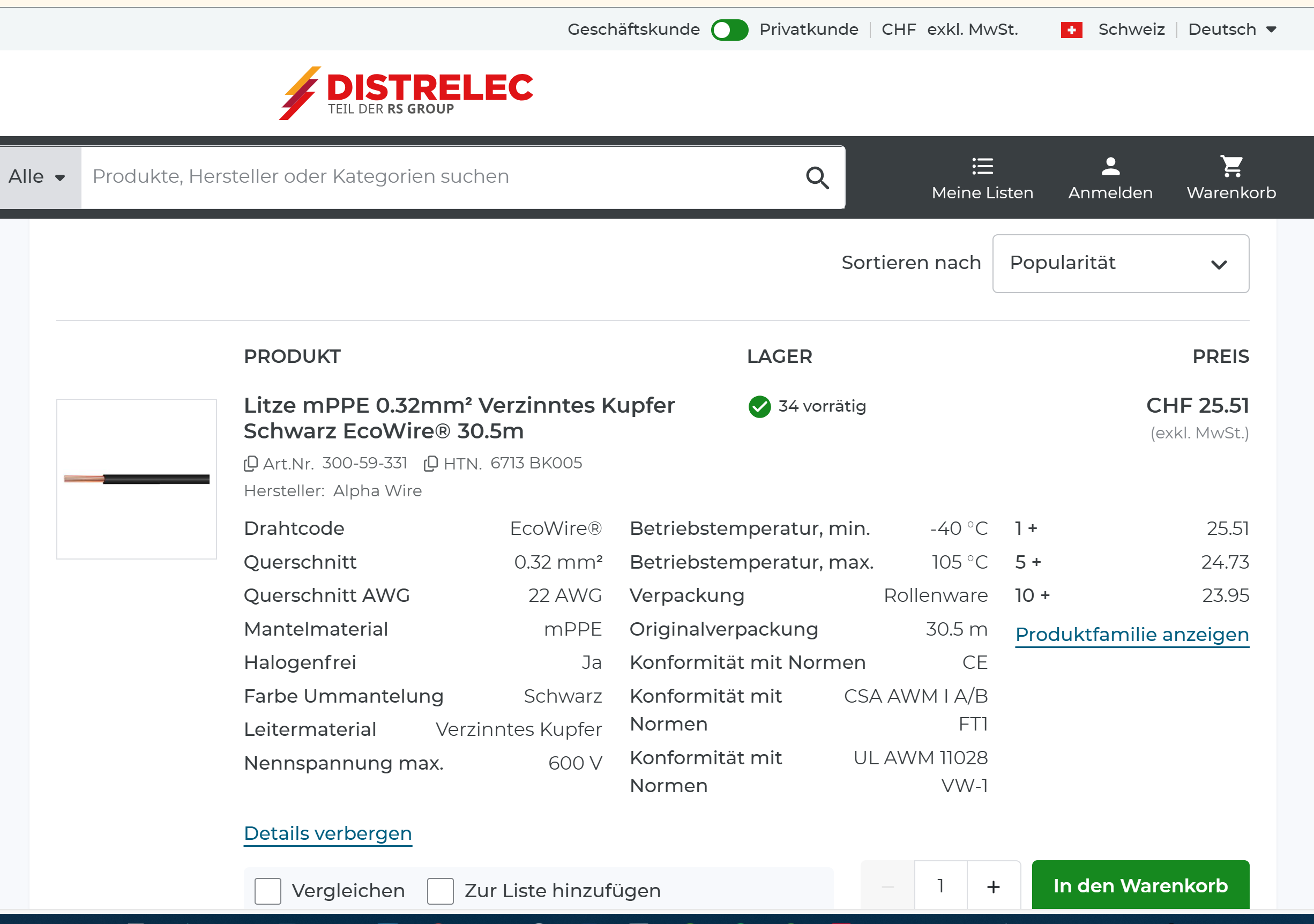
Task: Click the Halogenfrei Ja value
Action: coord(592,662)
